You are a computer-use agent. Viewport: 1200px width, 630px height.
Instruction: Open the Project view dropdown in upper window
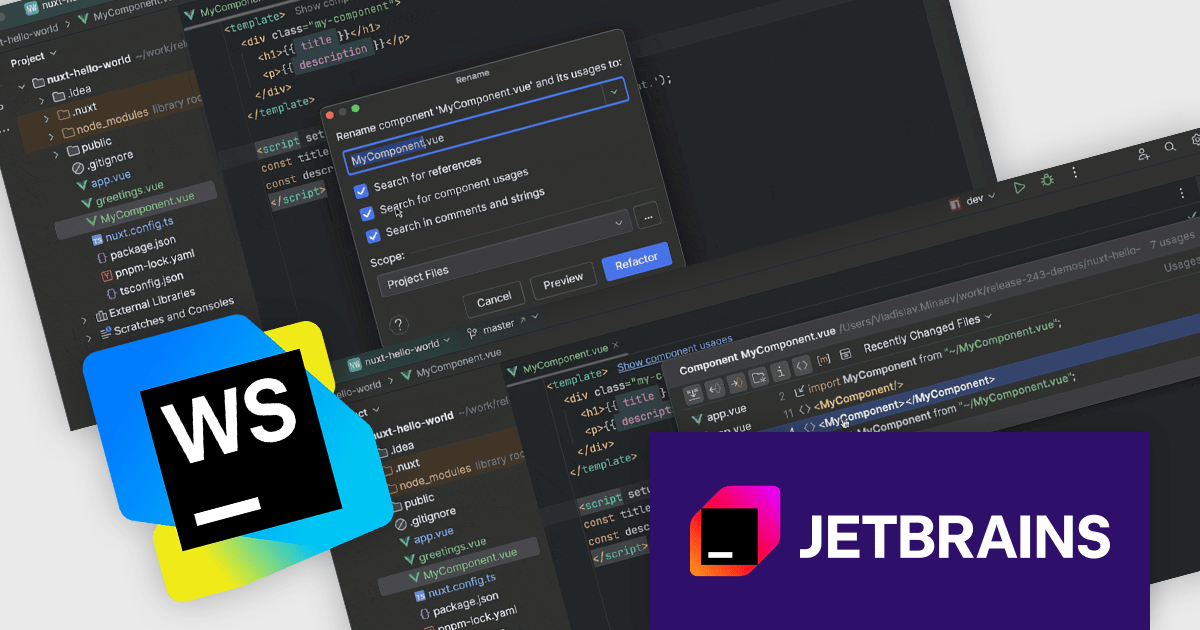34,58
